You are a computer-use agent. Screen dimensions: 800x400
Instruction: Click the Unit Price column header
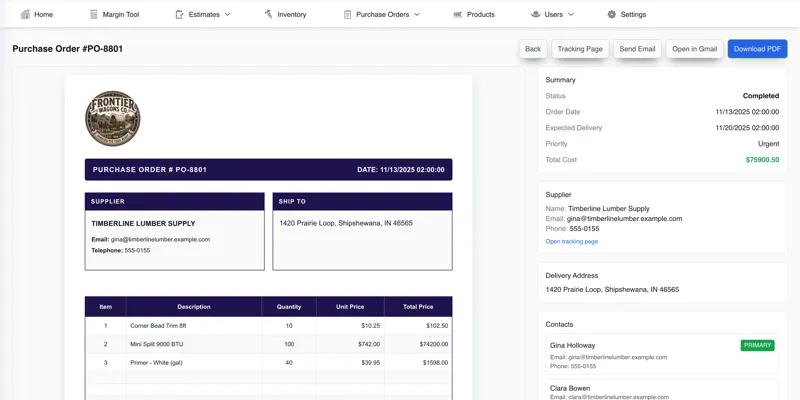[350, 307]
